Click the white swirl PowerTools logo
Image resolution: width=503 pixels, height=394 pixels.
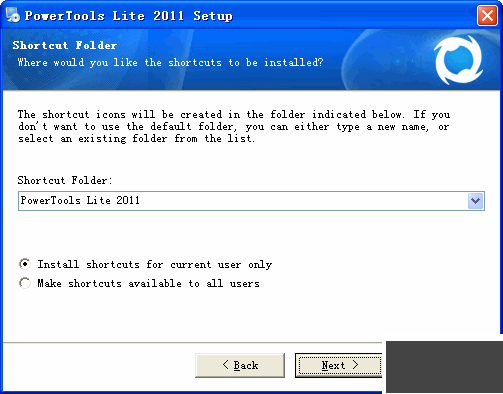pos(459,60)
